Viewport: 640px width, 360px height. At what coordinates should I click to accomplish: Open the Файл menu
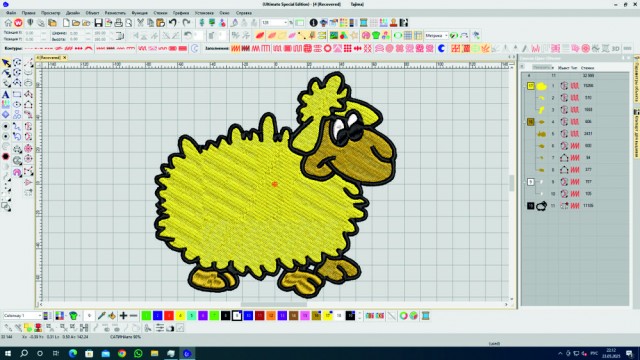point(11,13)
